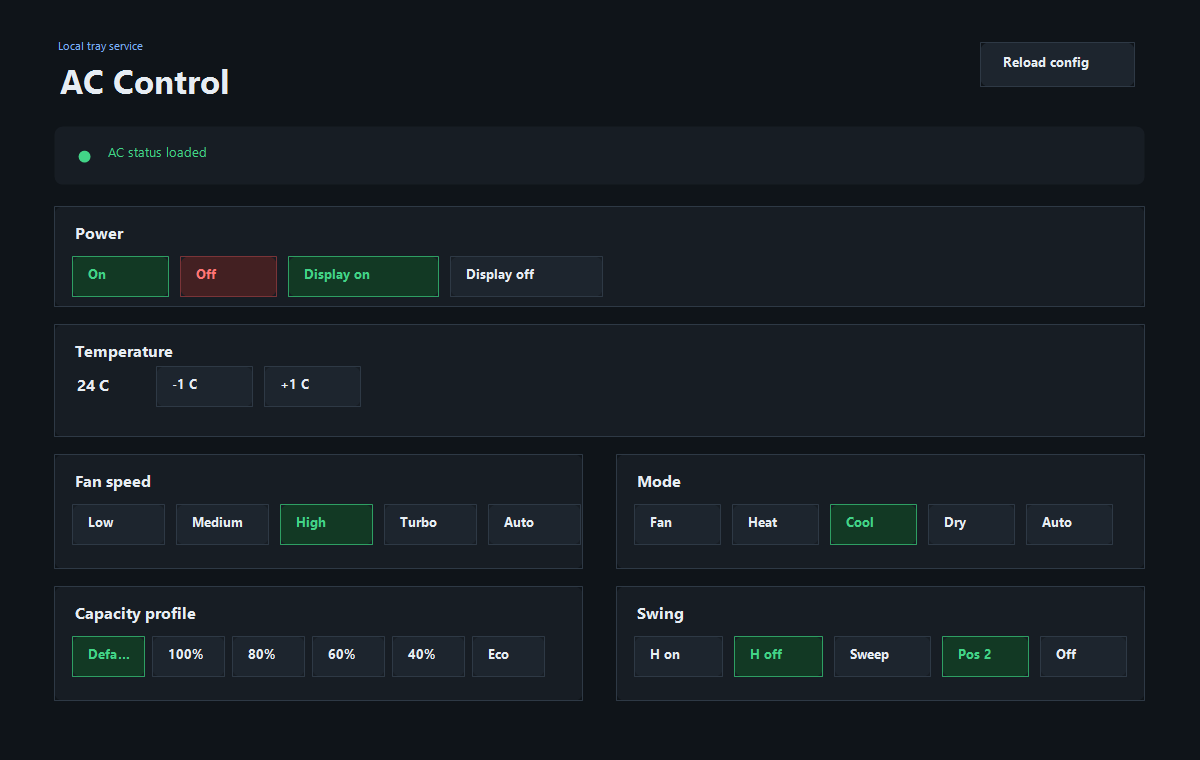Click the Reload config button
The image size is (1200, 760).
[x=1057, y=64]
